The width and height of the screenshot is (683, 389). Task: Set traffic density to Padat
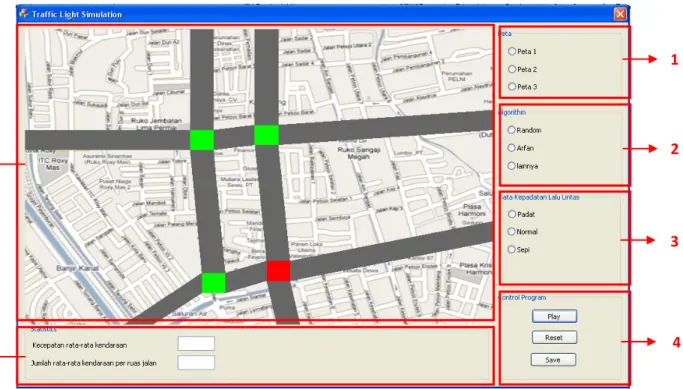(512, 214)
